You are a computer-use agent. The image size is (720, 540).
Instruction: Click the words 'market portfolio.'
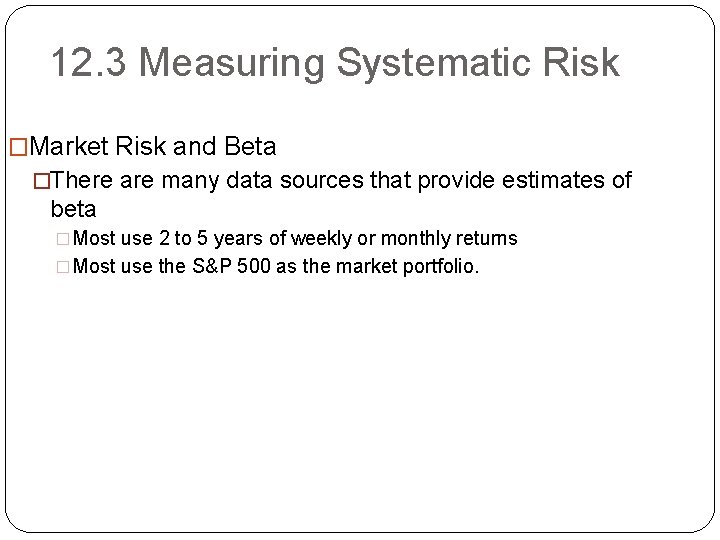tap(408, 267)
